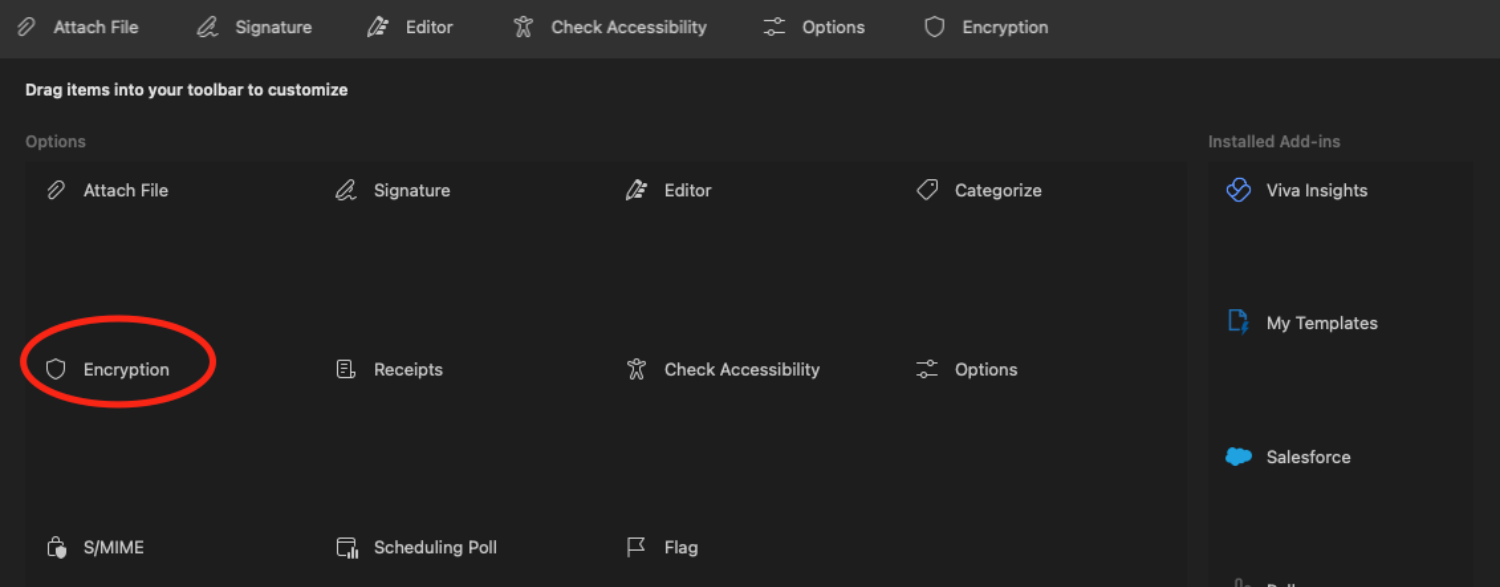Click the Receipts icon
The image size is (1500, 587).
point(345,369)
